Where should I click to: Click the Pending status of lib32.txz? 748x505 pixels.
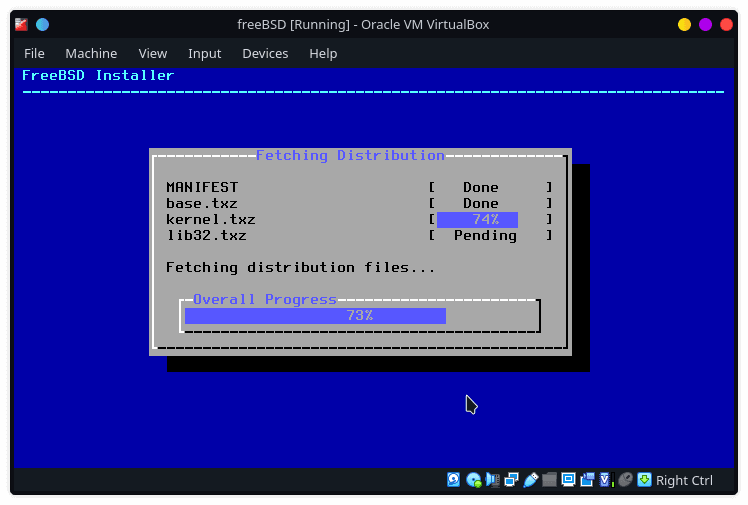[485, 236]
